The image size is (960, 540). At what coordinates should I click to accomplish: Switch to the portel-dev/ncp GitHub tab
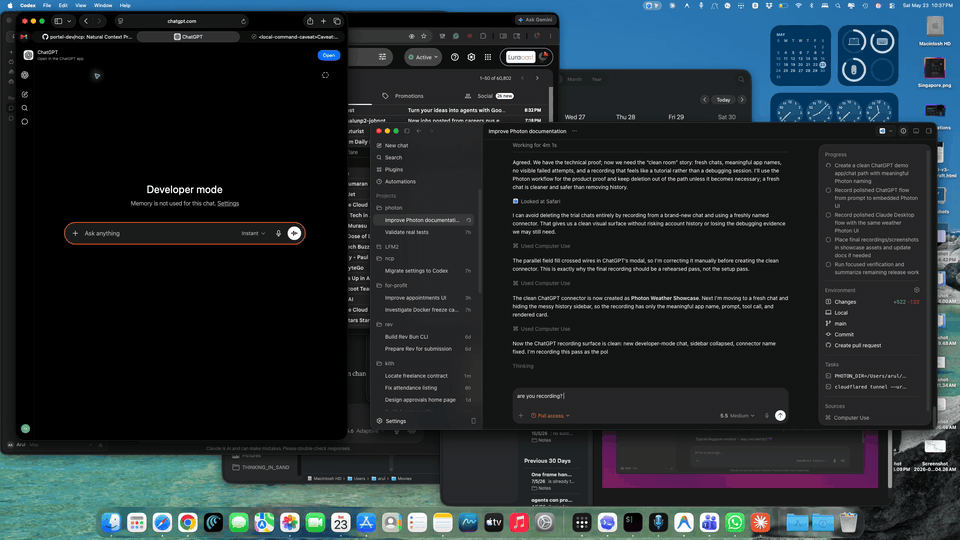pos(86,37)
